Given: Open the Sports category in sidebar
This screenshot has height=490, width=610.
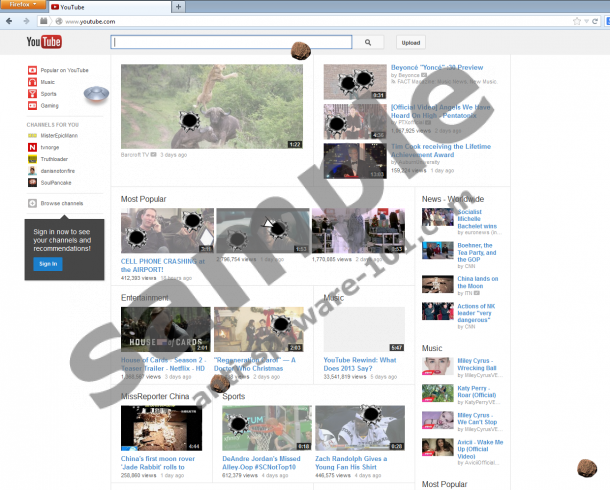Looking at the screenshot, I should [48, 93].
